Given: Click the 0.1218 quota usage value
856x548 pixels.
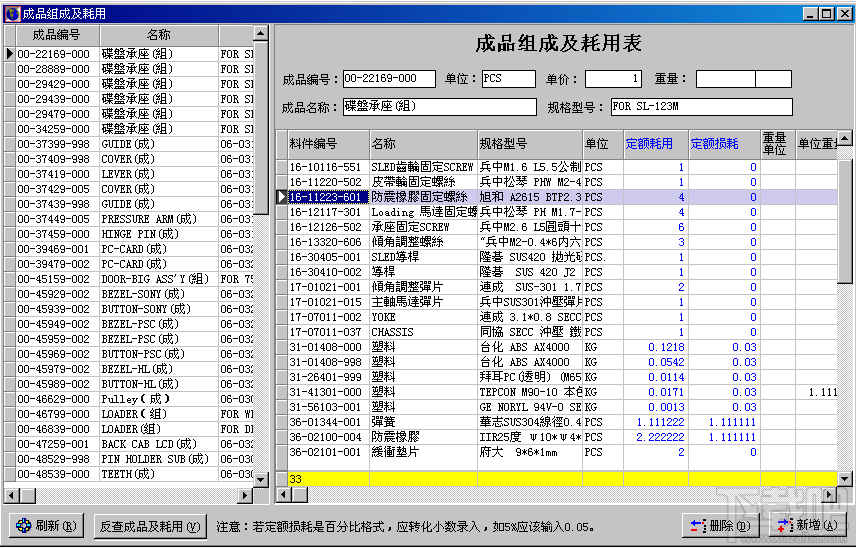Looking at the screenshot, I should 655,347.
